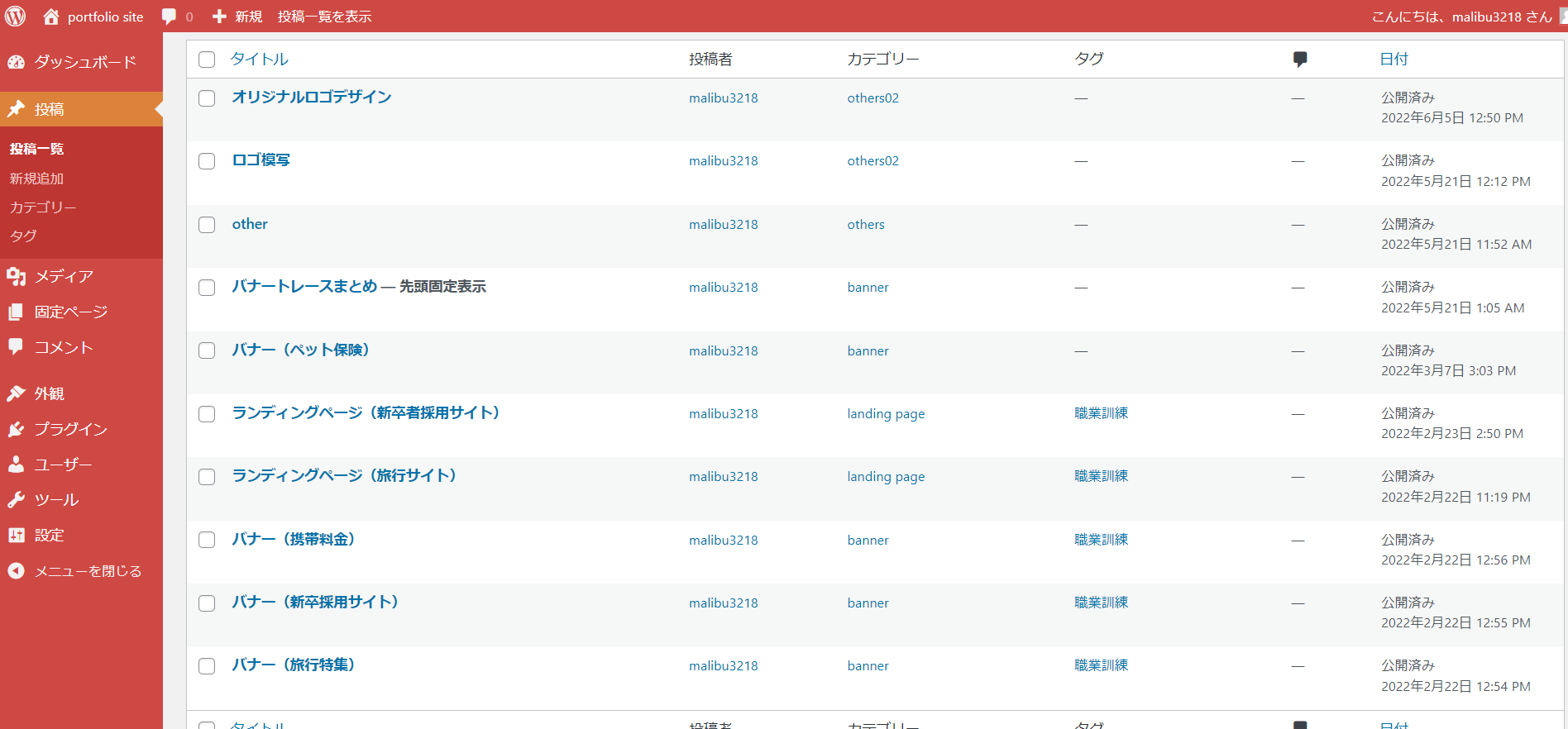Click author malibu3218 in バナー（旅行特集） row
This screenshot has height=729, width=1568.
(x=724, y=666)
